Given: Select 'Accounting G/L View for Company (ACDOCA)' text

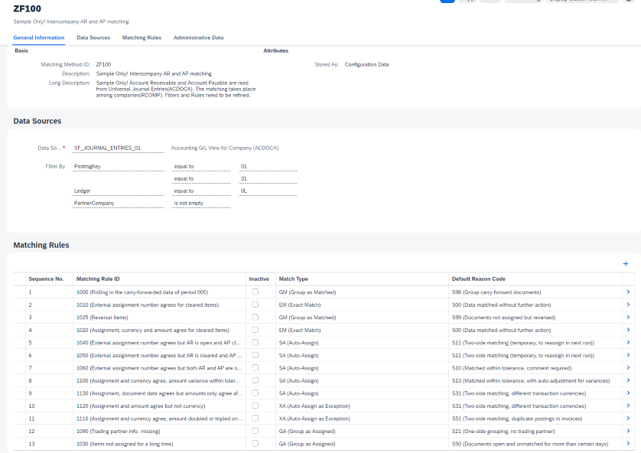Looking at the screenshot, I should click(224, 148).
